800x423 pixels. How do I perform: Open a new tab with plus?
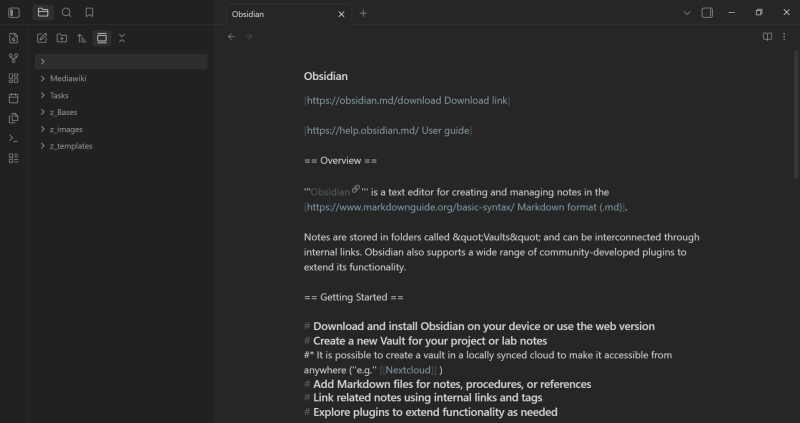(x=363, y=13)
